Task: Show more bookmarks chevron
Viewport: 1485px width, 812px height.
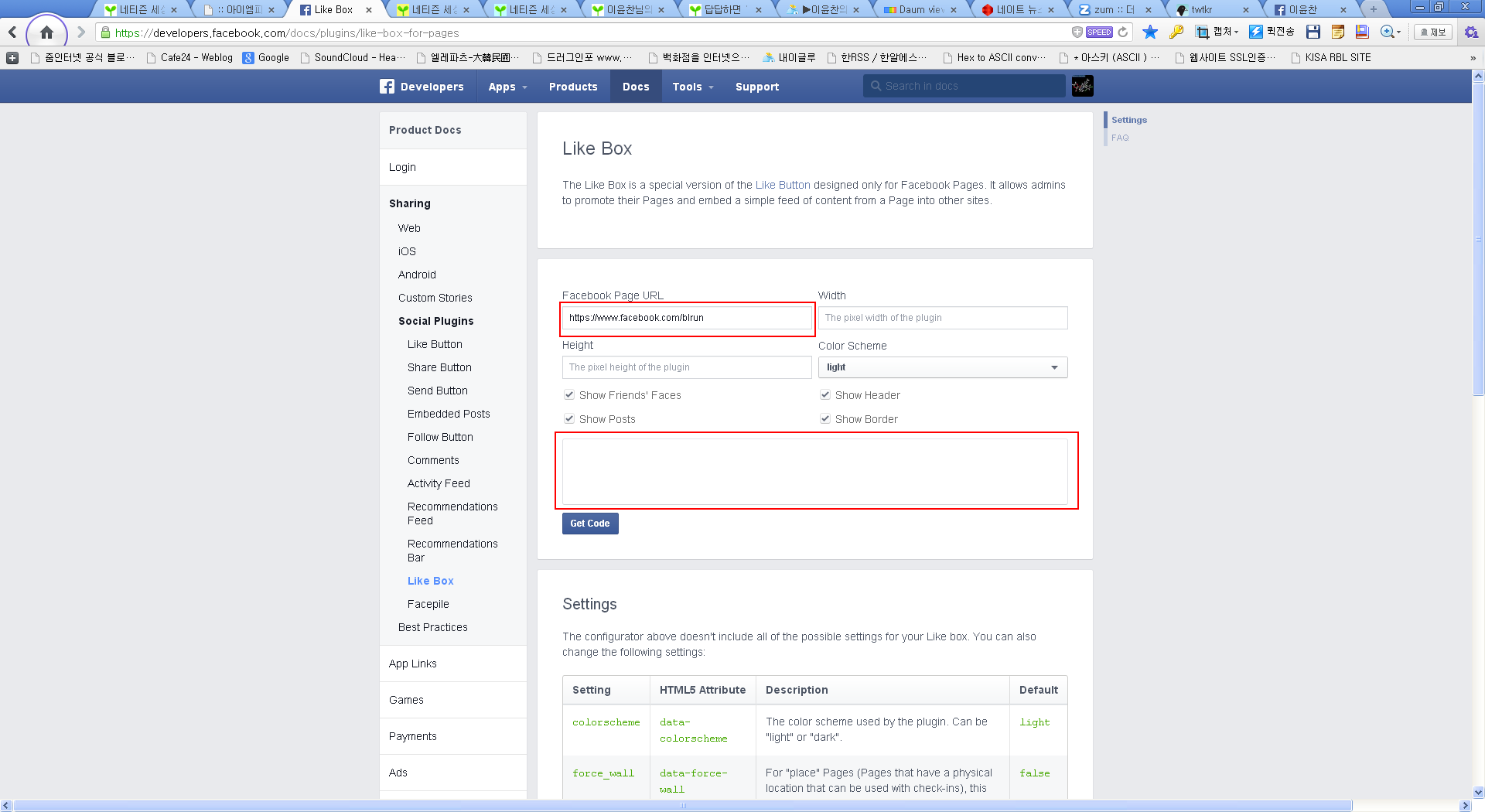Action: (1473, 58)
